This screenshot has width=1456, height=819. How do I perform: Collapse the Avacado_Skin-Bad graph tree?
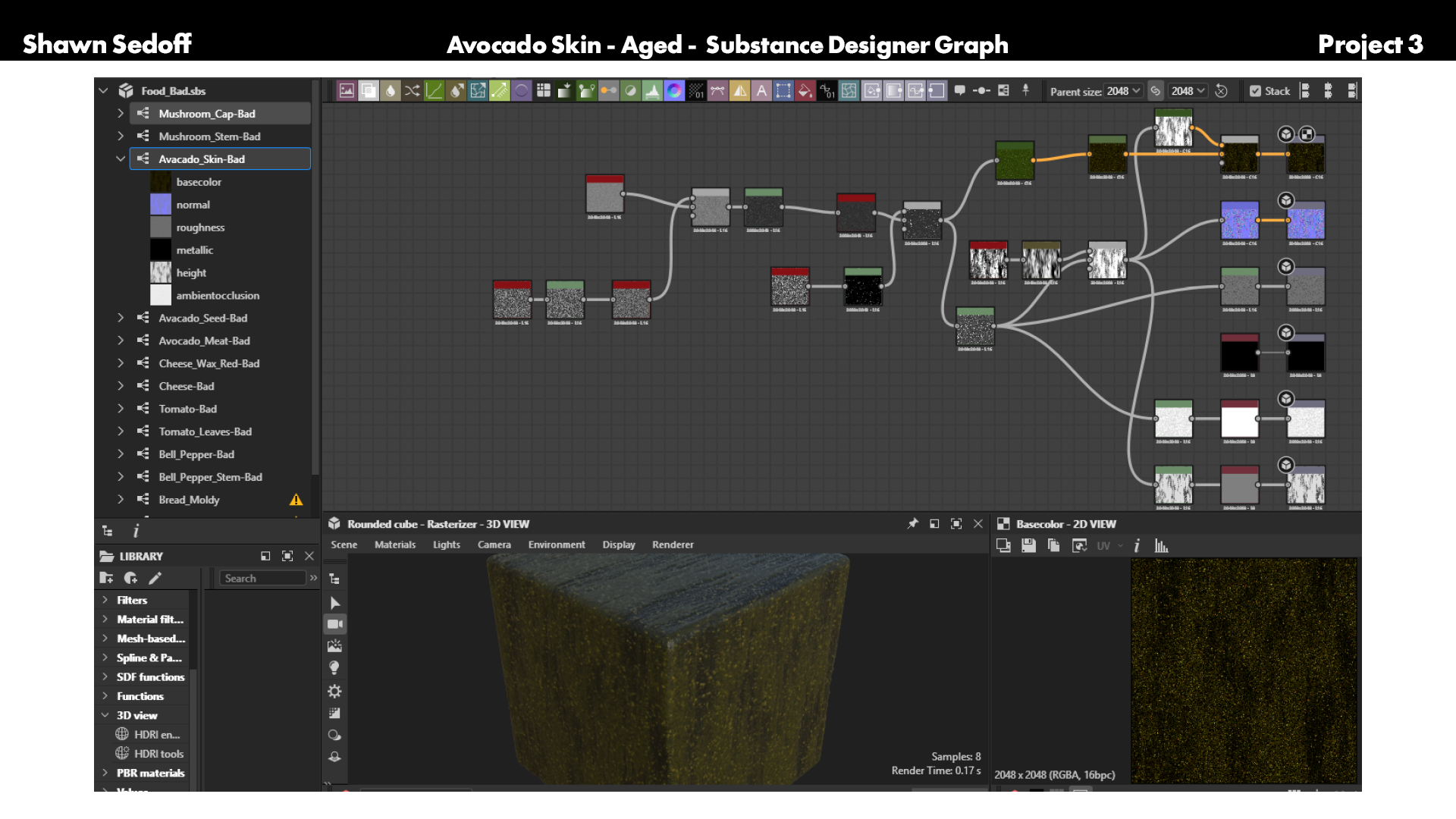click(x=120, y=159)
